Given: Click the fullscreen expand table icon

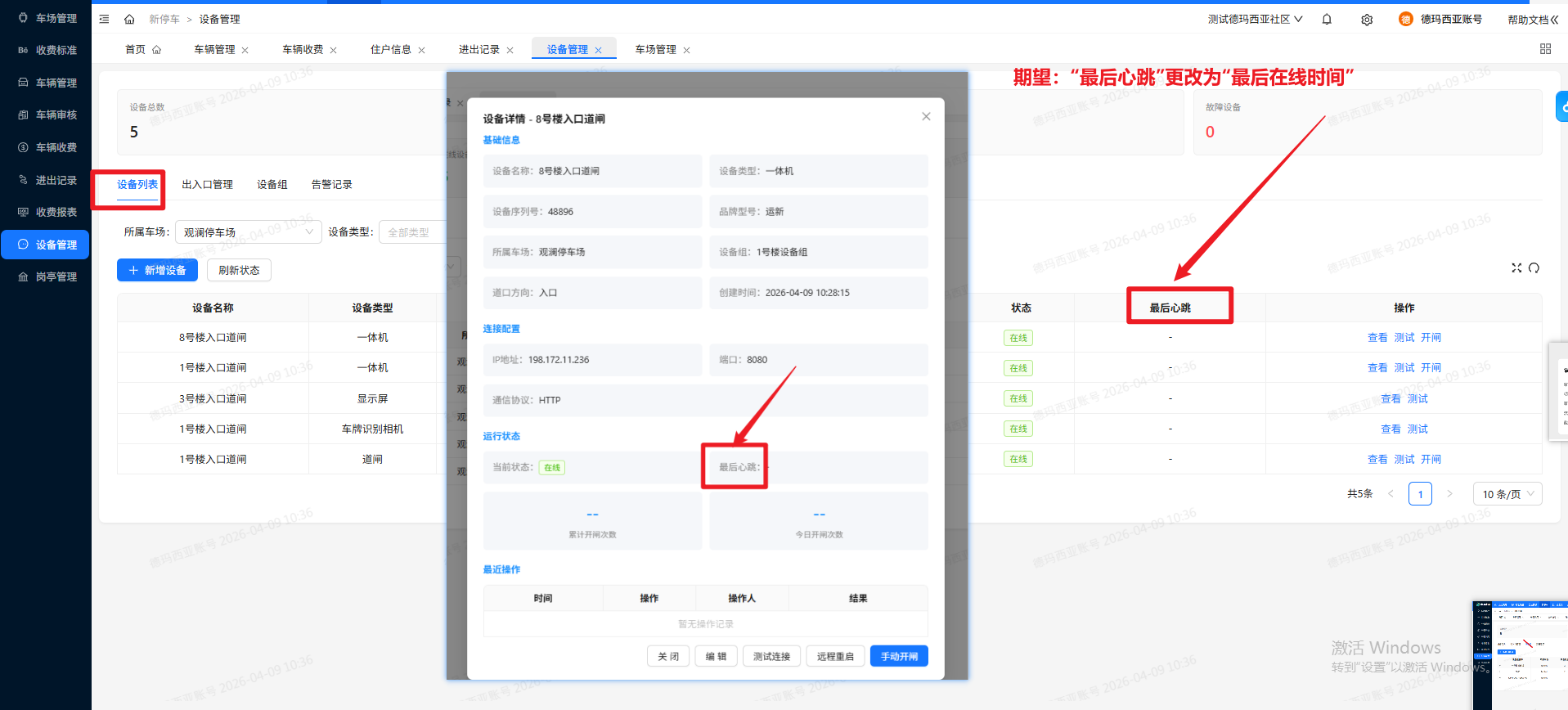Looking at the screenshot, I should pyautogui.click(x=1516, y=267).
